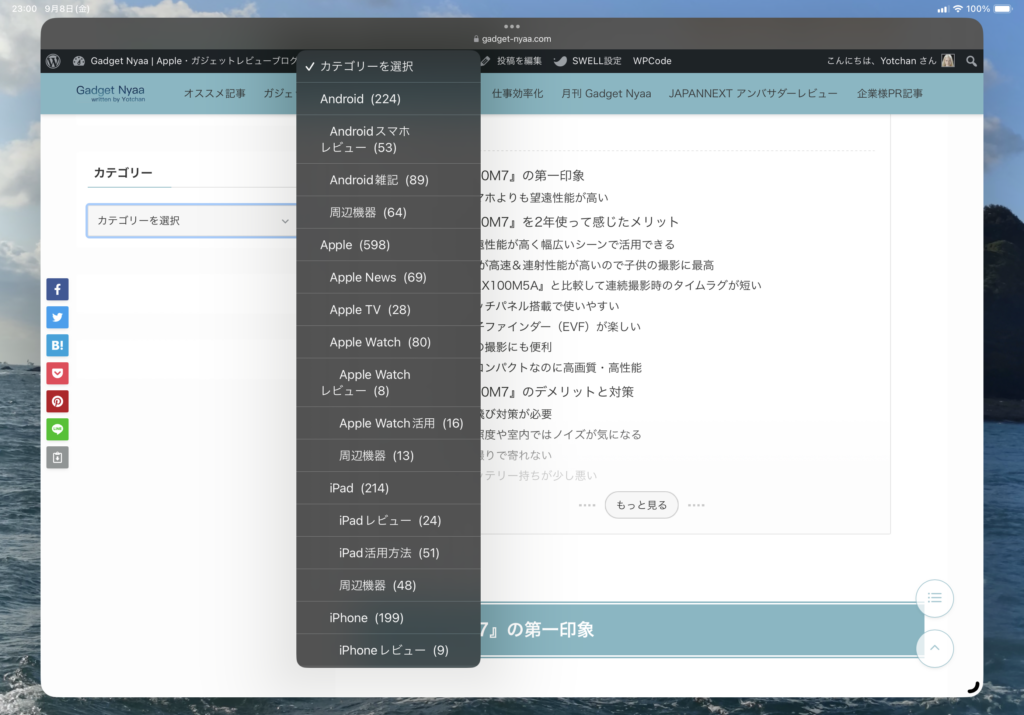
Task: Jump to page top with arrow button
Action: click(935, 648)
